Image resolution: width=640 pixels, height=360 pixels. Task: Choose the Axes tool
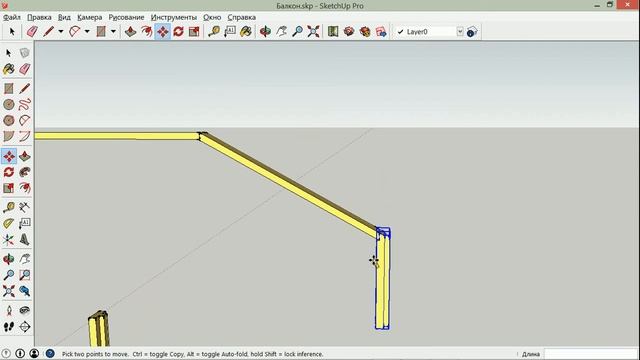coord(9,240)
